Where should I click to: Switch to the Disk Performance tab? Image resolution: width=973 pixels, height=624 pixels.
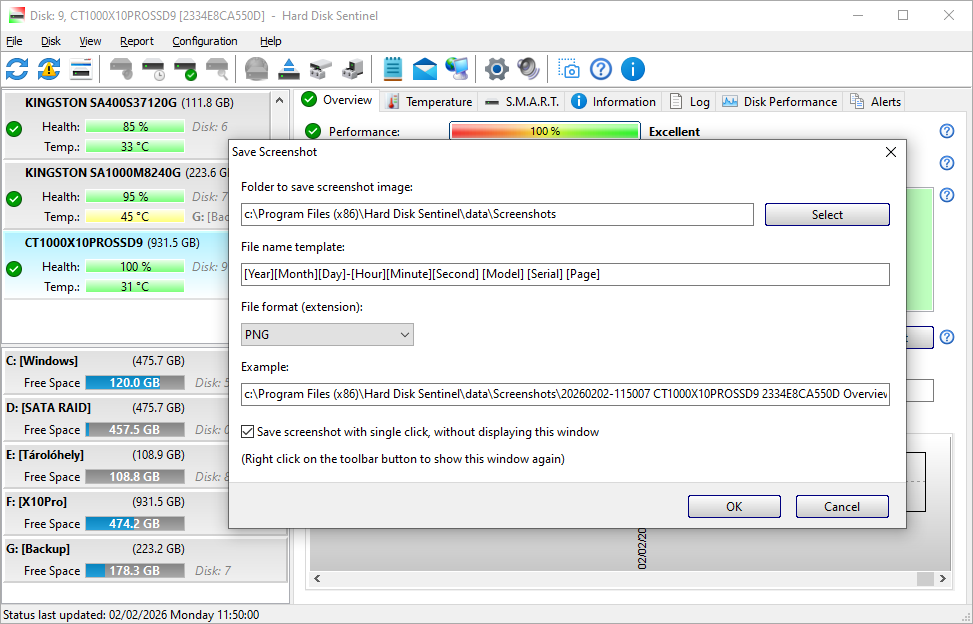(779, 102)
